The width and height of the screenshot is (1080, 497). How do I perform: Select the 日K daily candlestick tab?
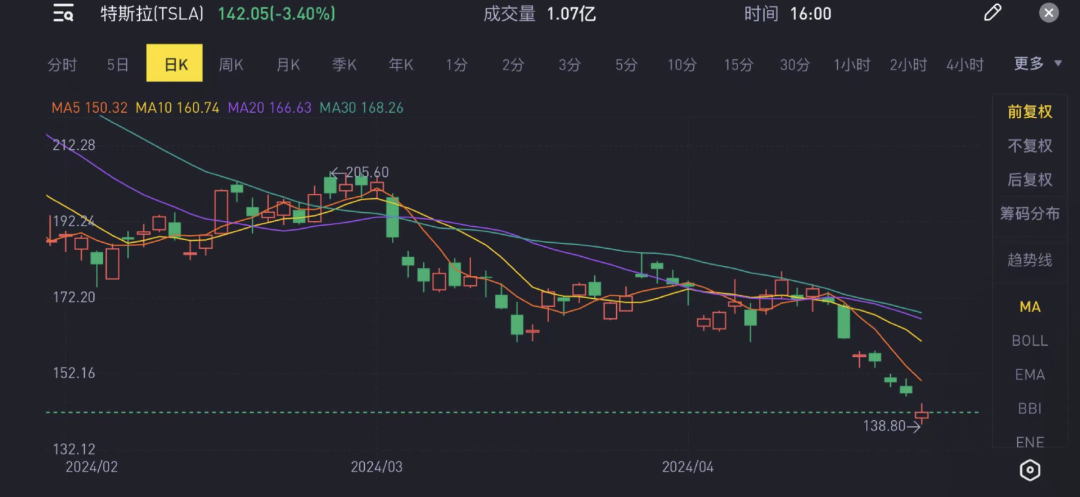click(175, 63)
